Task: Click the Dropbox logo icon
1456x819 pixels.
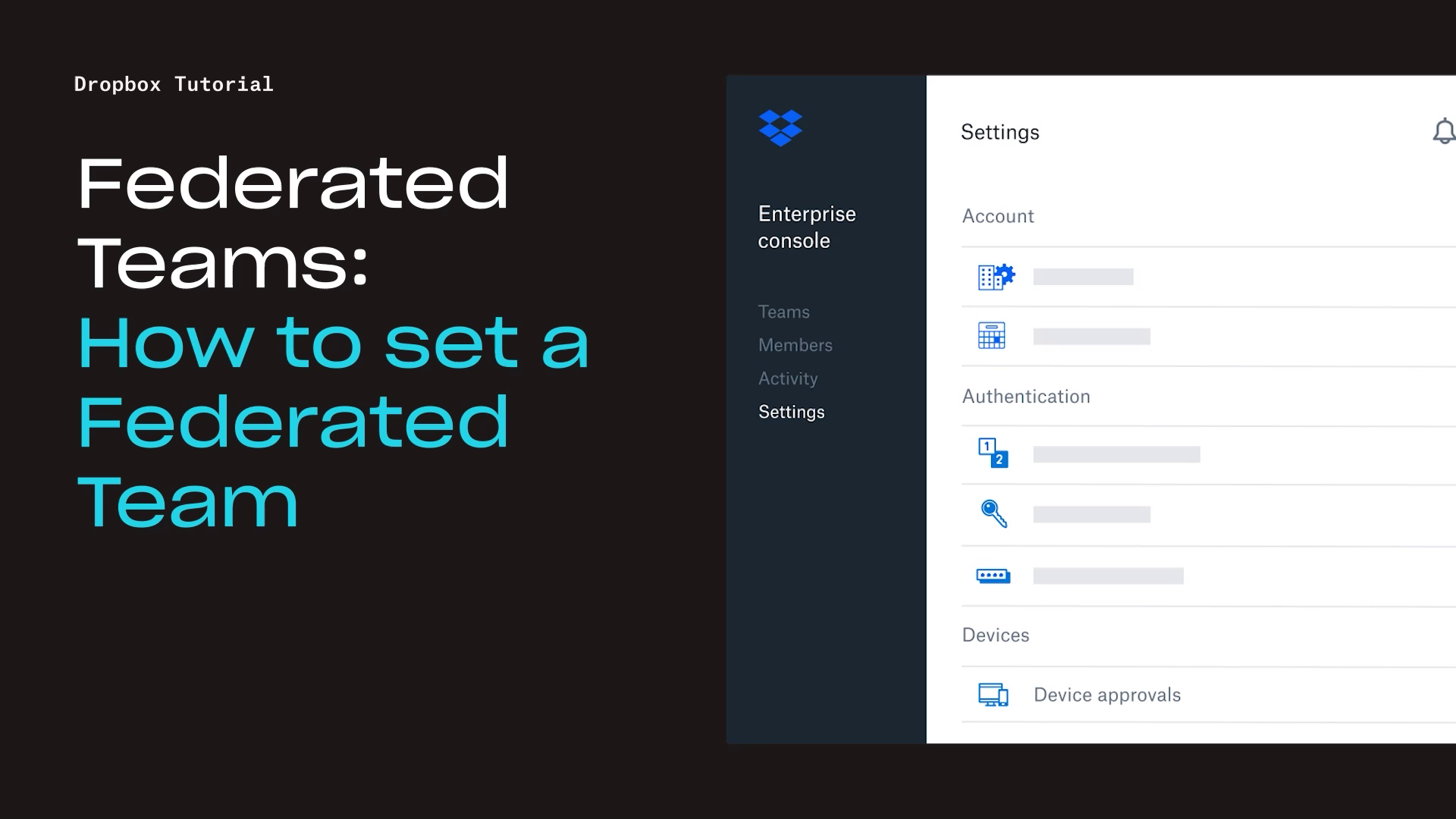Action: (781, 126)
